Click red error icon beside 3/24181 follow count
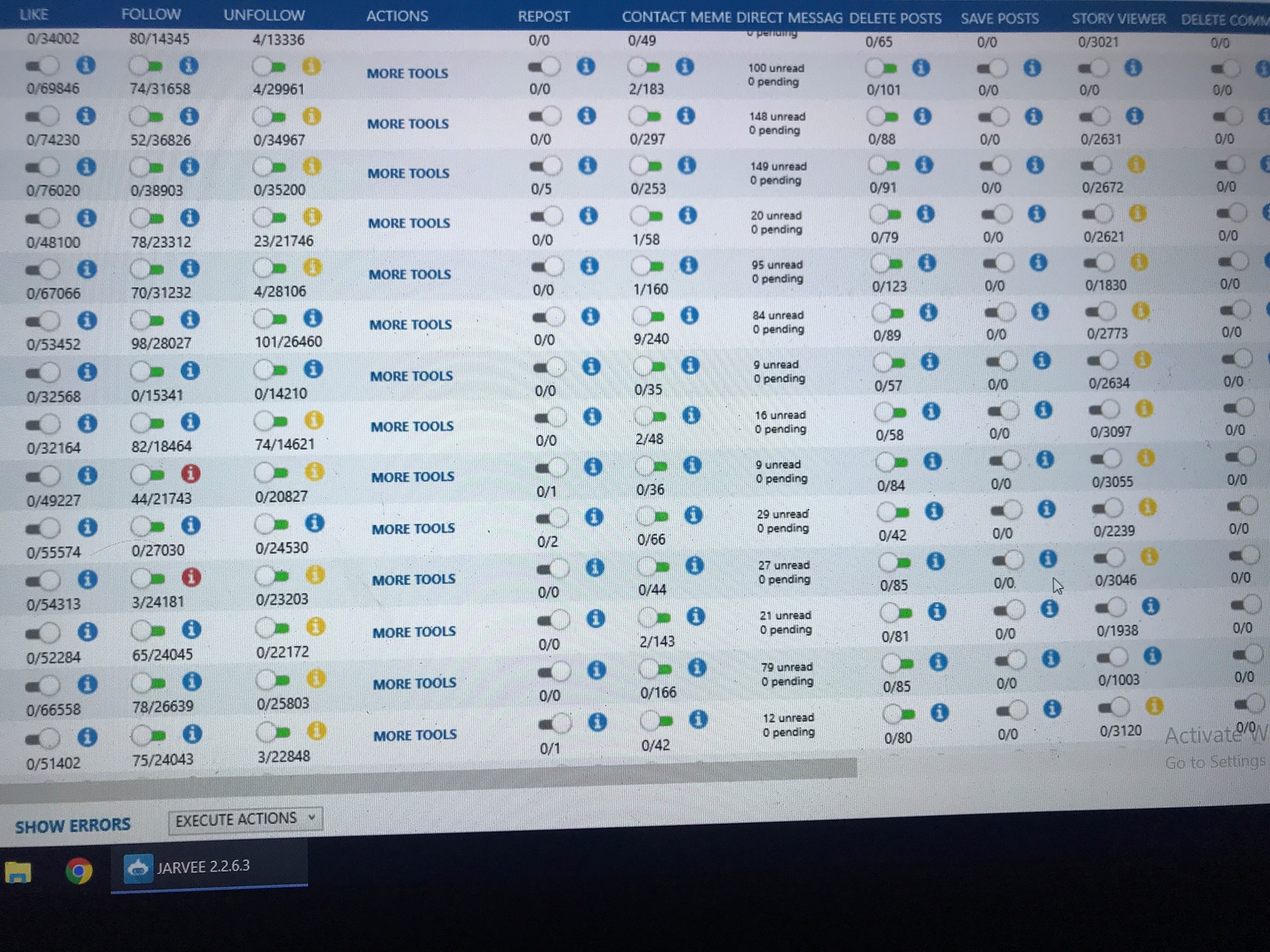1270x952 pixels. 192,578
